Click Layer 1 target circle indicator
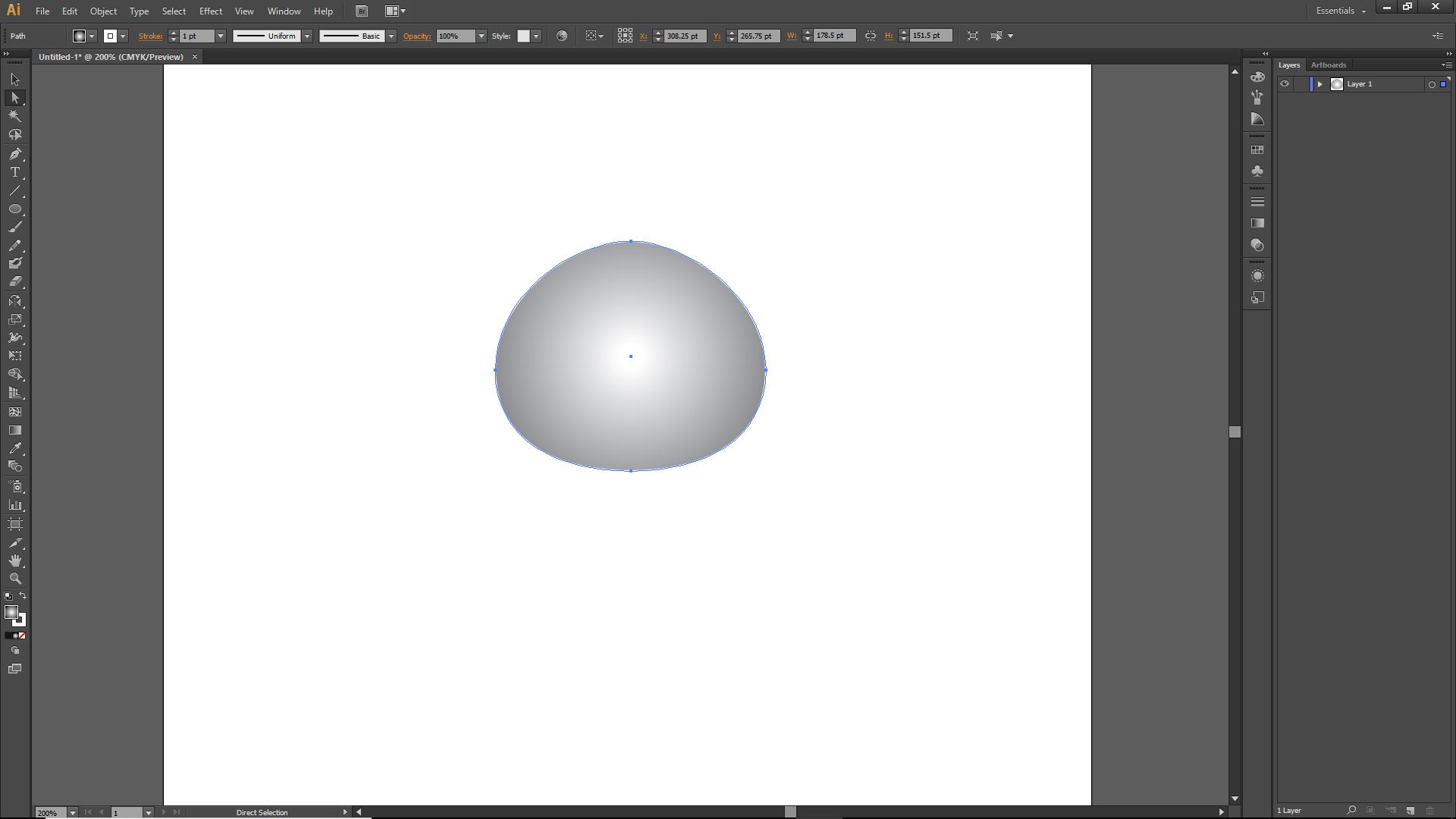The image size is (1456, 819). (1432, 84)
